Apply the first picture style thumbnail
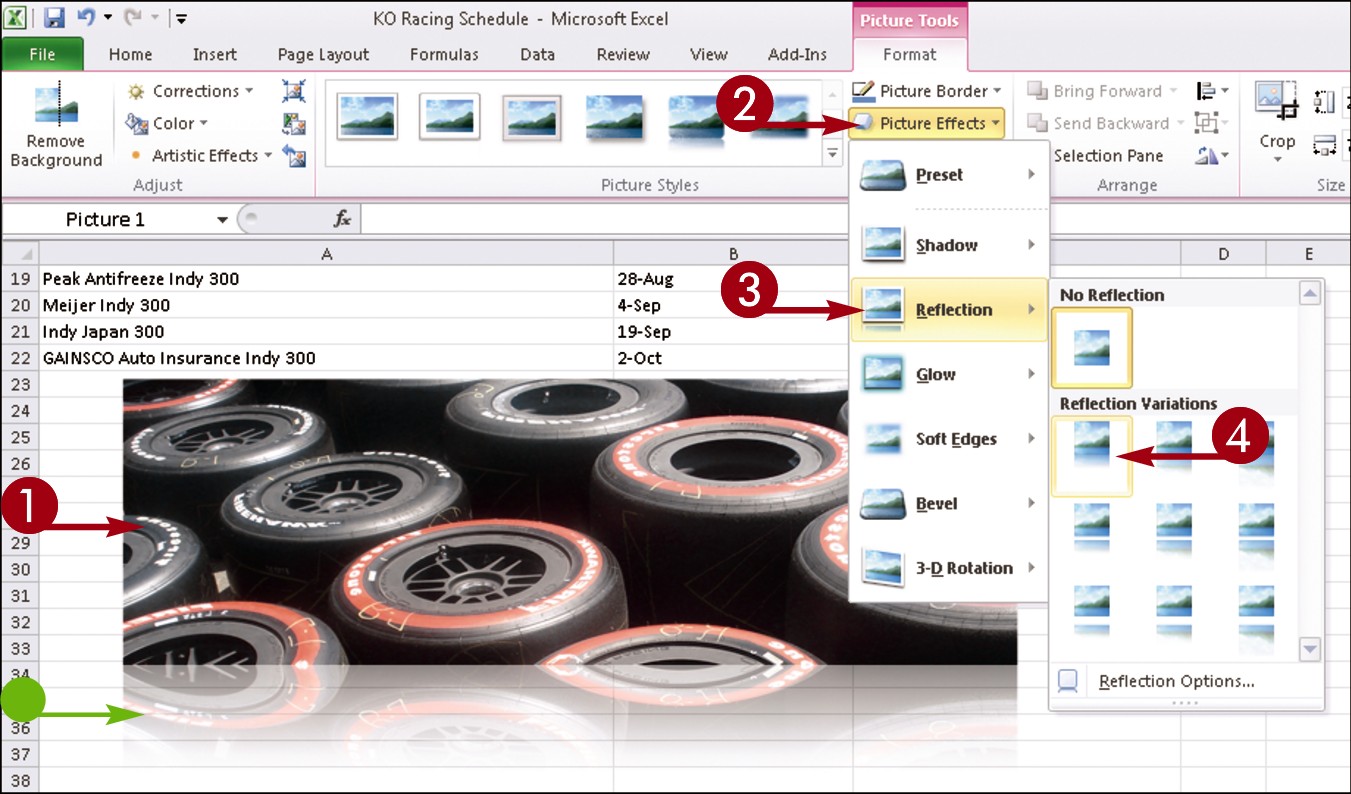Image resolution: width=1351 pixels, height=794 pixels. pos(367,116)
